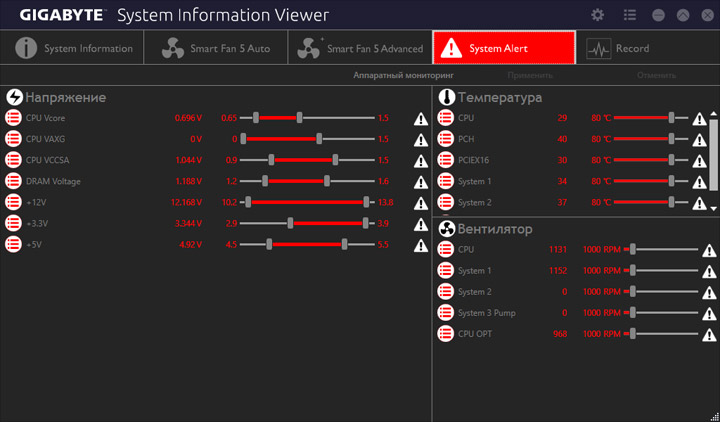Click the fan icon beside Вентилятор

pyautogui.click(x=446, y=229)
